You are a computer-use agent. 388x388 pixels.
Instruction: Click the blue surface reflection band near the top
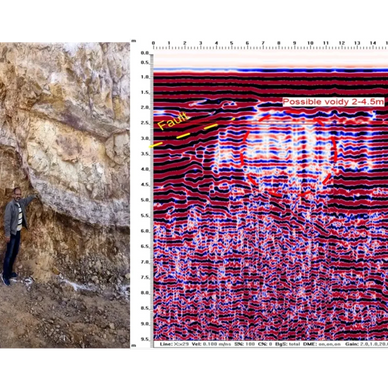point(270,70)
